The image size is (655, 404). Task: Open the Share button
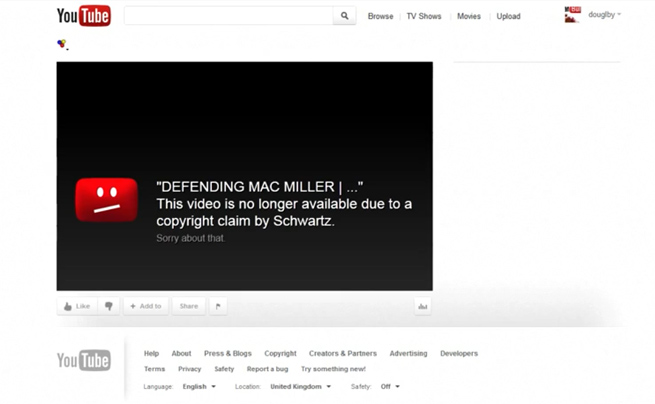[x=189, y=306]
